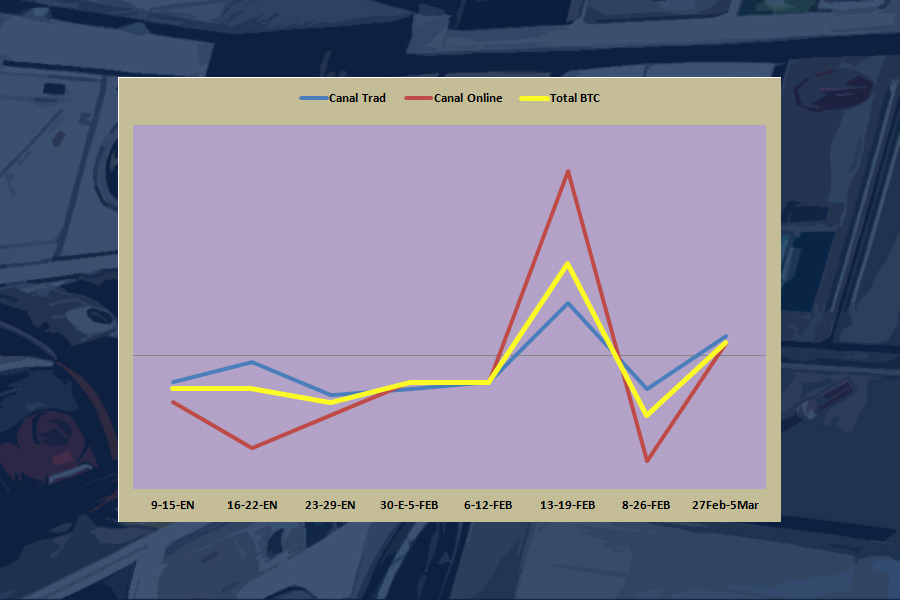Click the Total BTC legend label
The image size is (900, 600).
(x=575, y=98)
